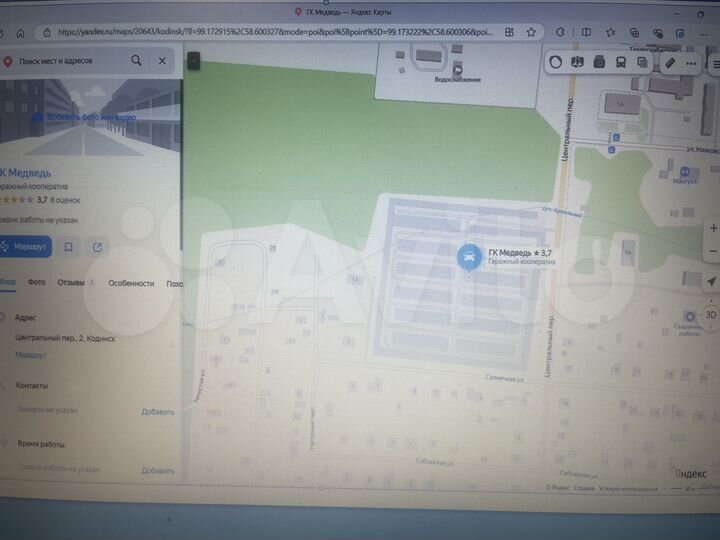Switch to the Фото tab
Screen dimensions: 720x540
[36, 283]
